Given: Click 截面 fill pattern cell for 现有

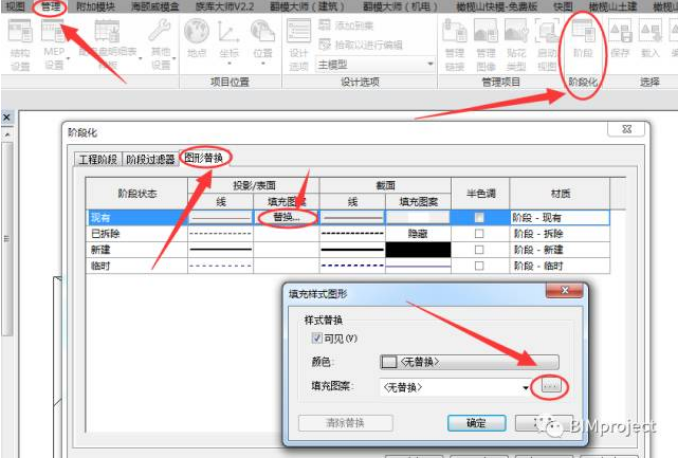Looking at the screenshot, I should coord(418,217).
